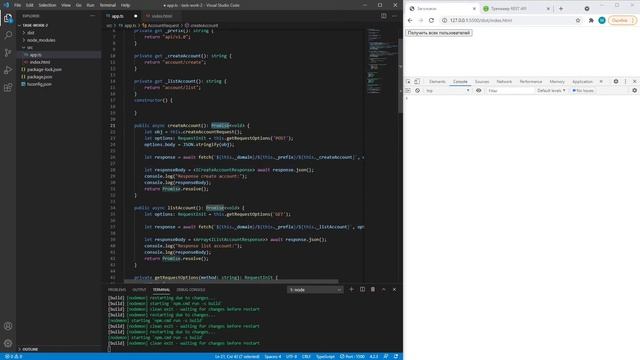Open Chrome extensions puzzle icon
The width and height of the screenshot is (640, 360).
coord(591,20)
